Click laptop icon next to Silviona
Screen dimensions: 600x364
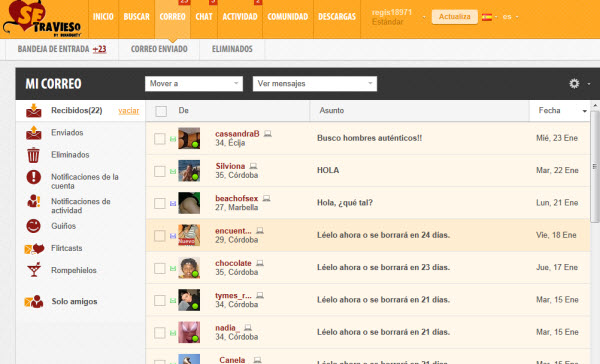point(253,166)
